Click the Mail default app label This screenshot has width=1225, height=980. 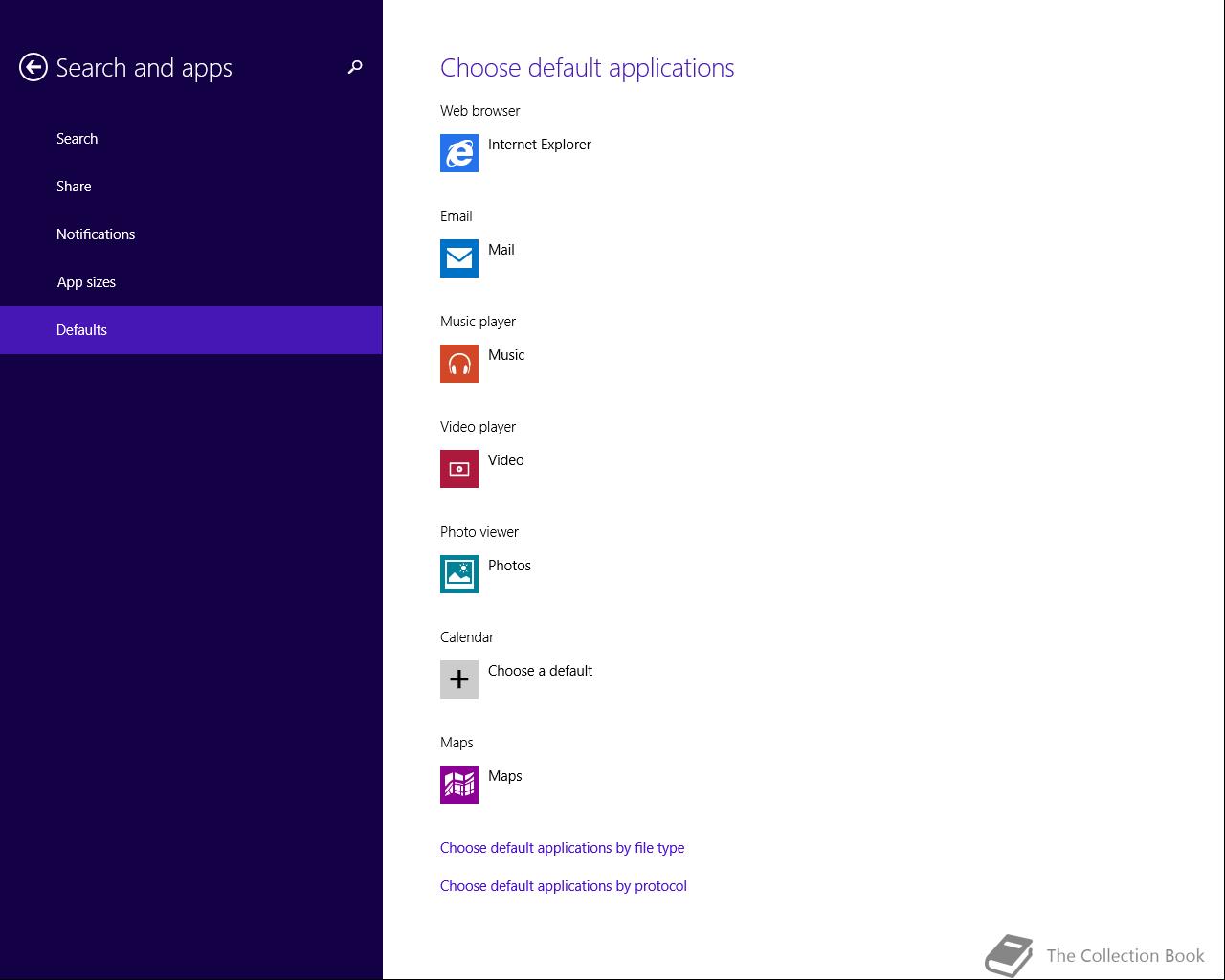coord(501,250)
